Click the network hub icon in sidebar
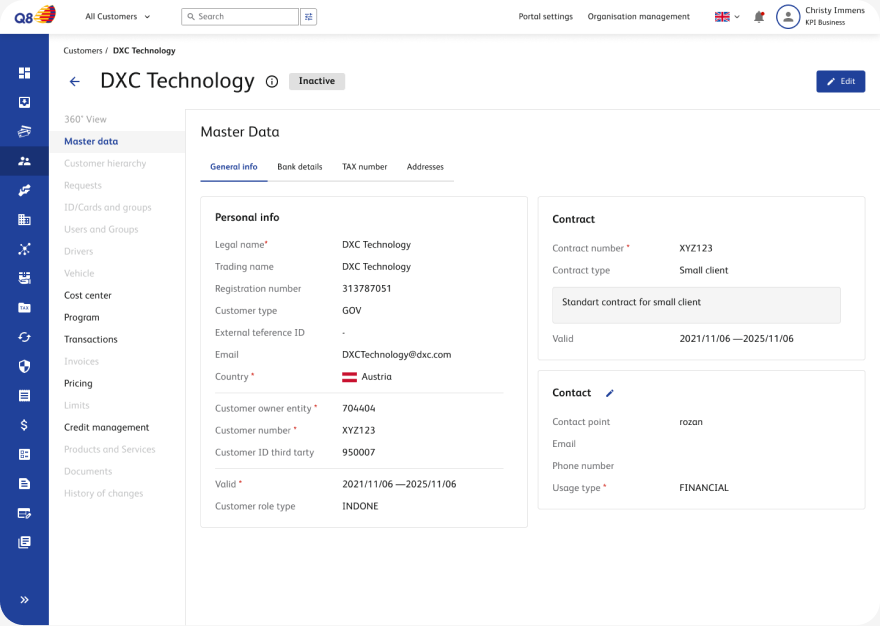The image size is (880, 626). (x=24, y=249)
